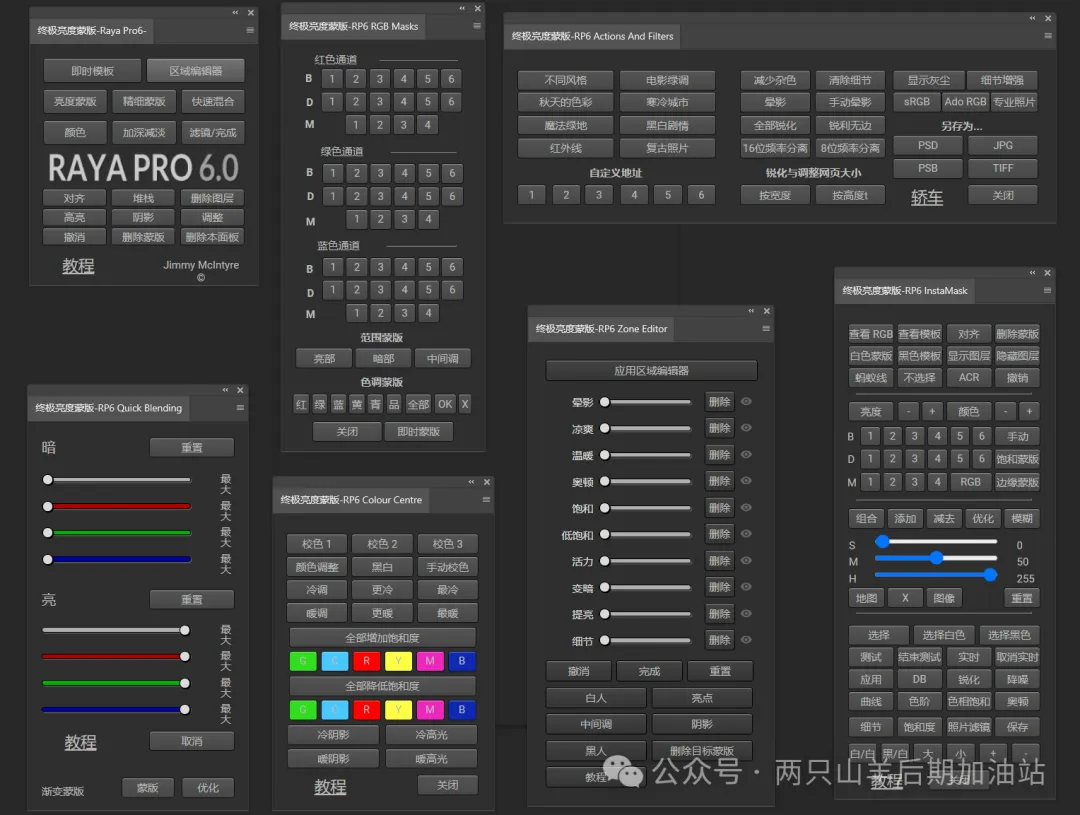Click the 不同风格 button in Actions And Filters
This screenshot has width=1080, height=815.
[565, 80]
